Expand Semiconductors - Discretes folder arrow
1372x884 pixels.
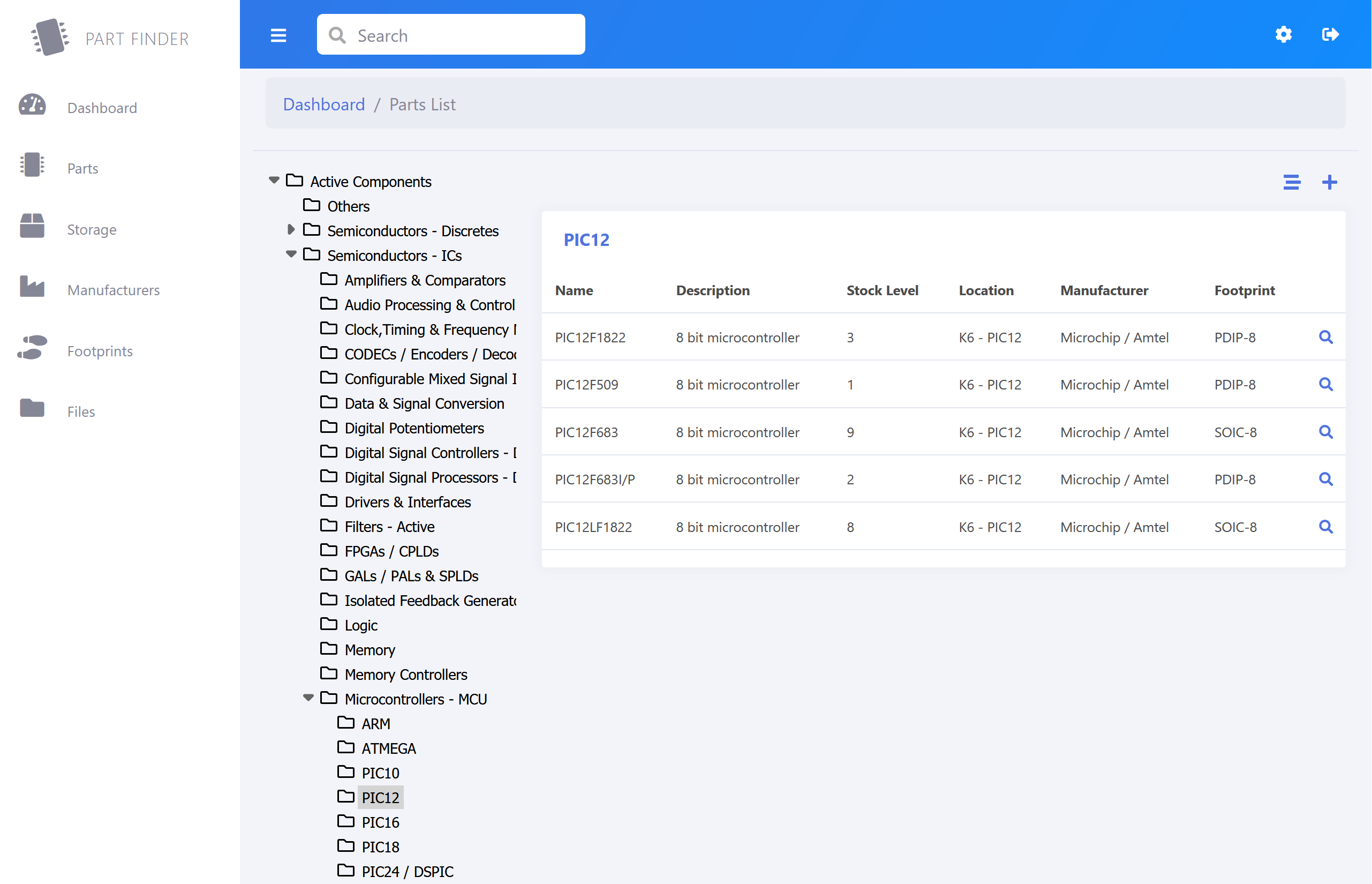(x=291, y=230)
